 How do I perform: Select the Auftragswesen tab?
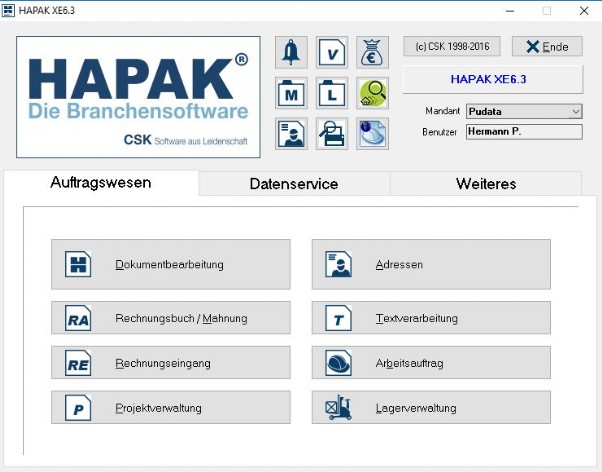pos(101,183)
